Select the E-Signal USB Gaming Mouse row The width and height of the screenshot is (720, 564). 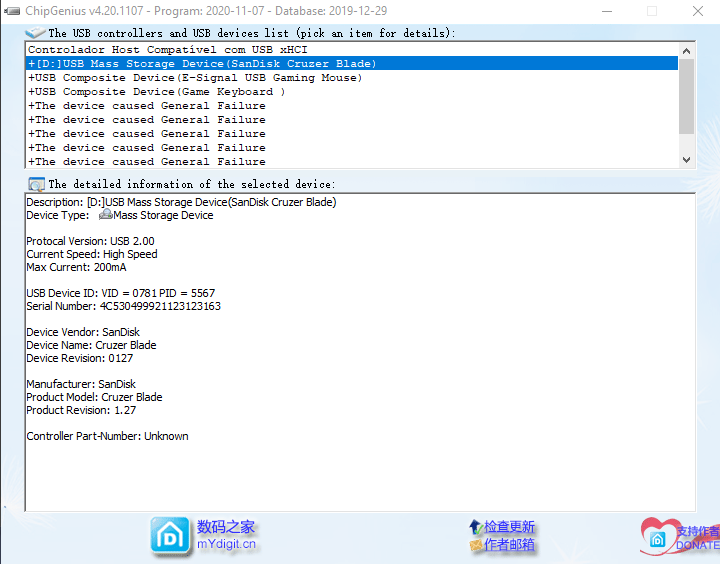[x=352, y=78]
